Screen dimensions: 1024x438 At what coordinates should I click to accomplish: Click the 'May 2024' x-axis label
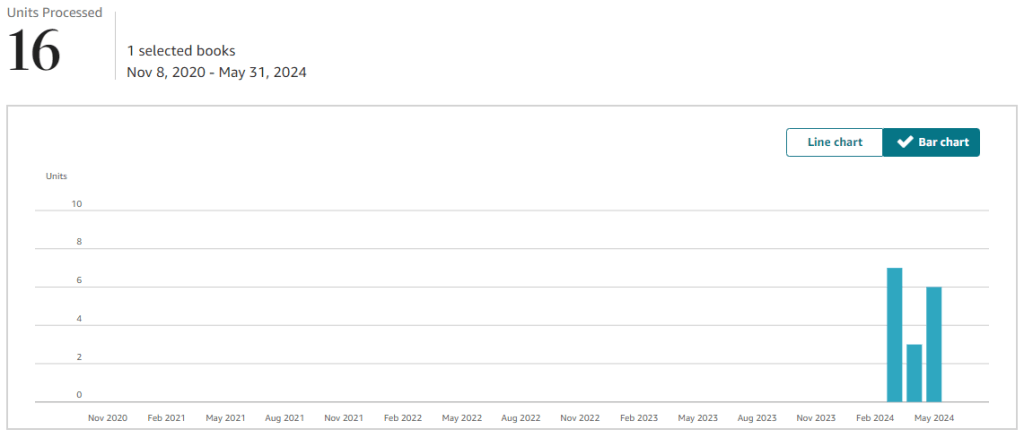pos(934,418)
